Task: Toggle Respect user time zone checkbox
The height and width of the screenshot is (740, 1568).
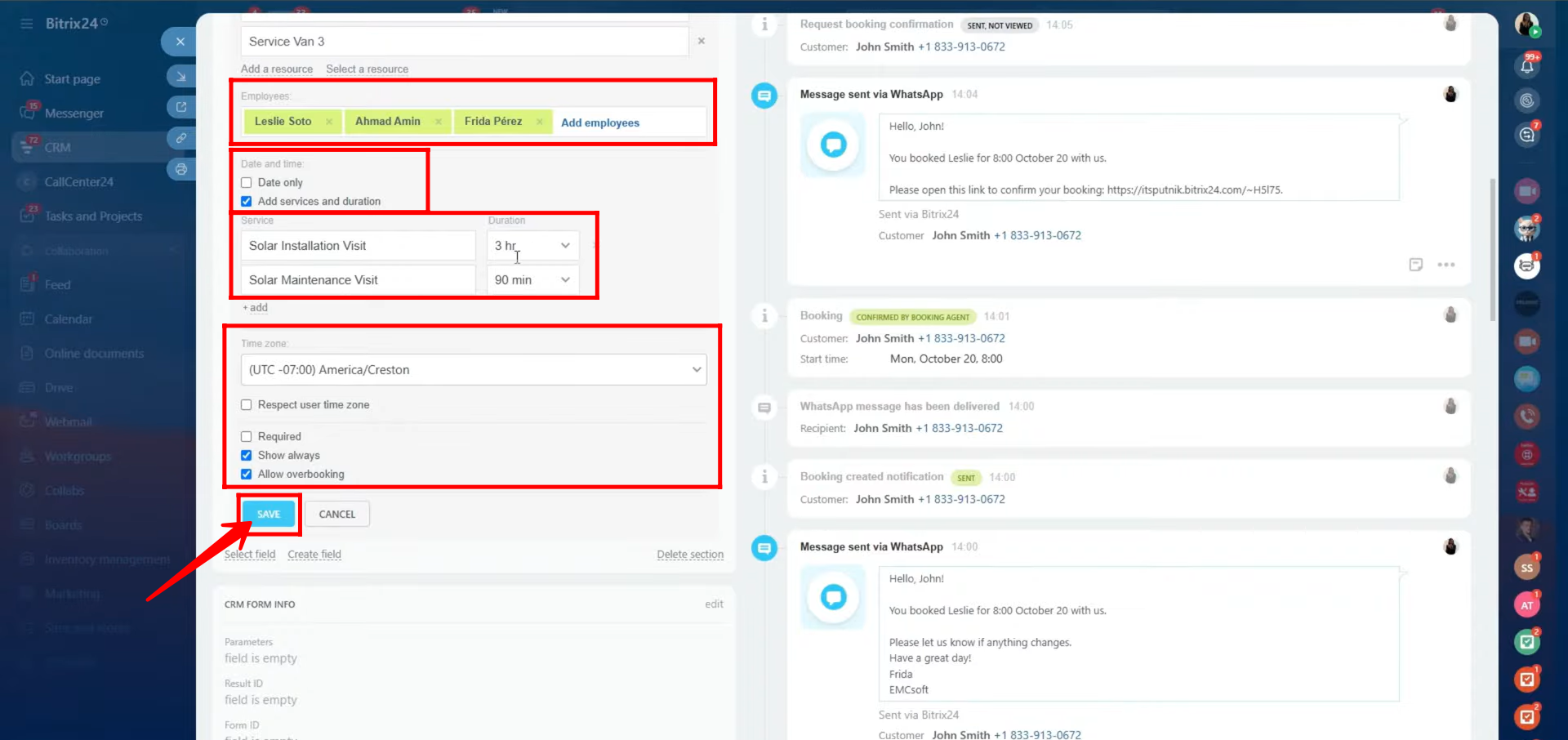Action: coord(247,405)
